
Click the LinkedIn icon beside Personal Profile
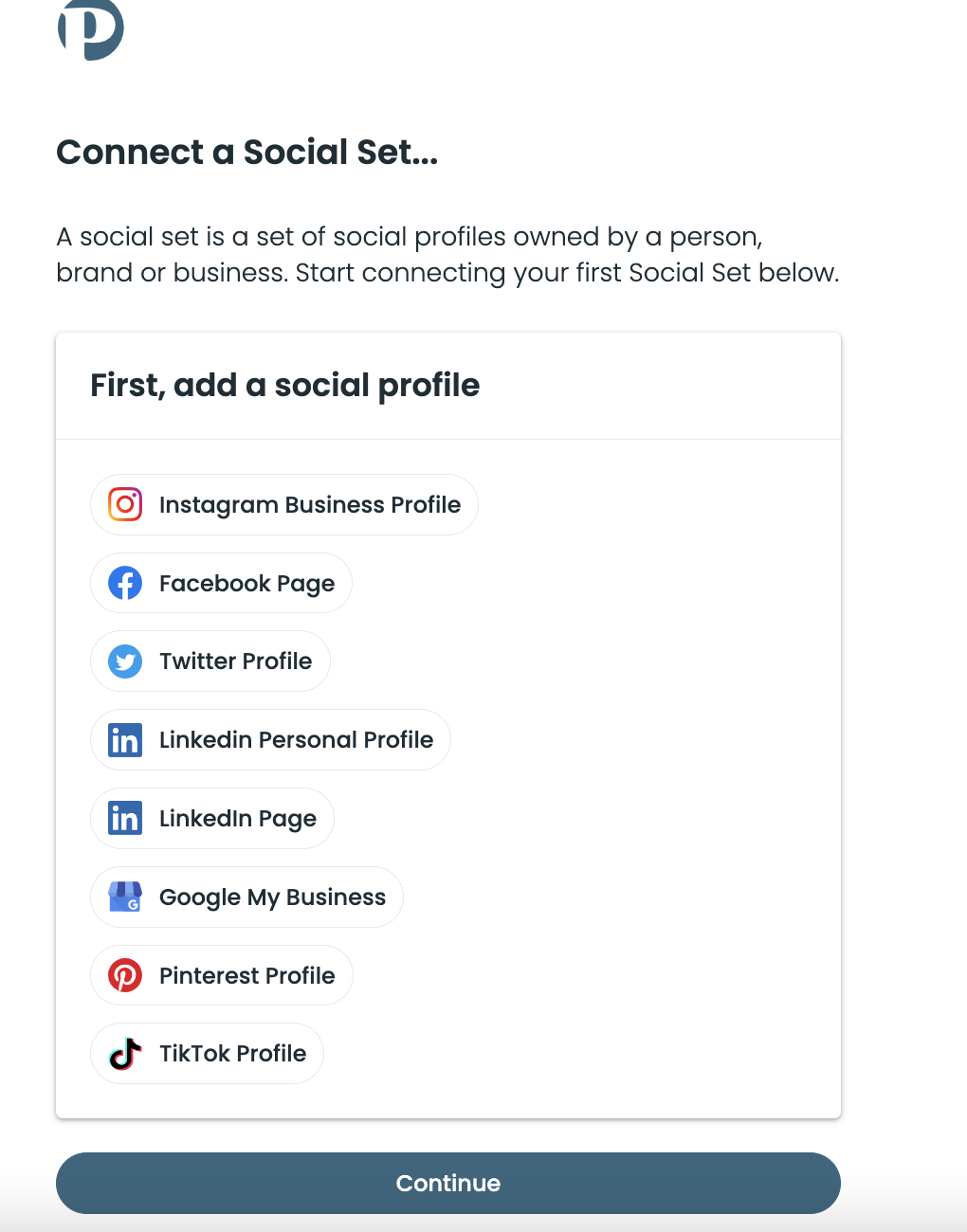(125, 740)
